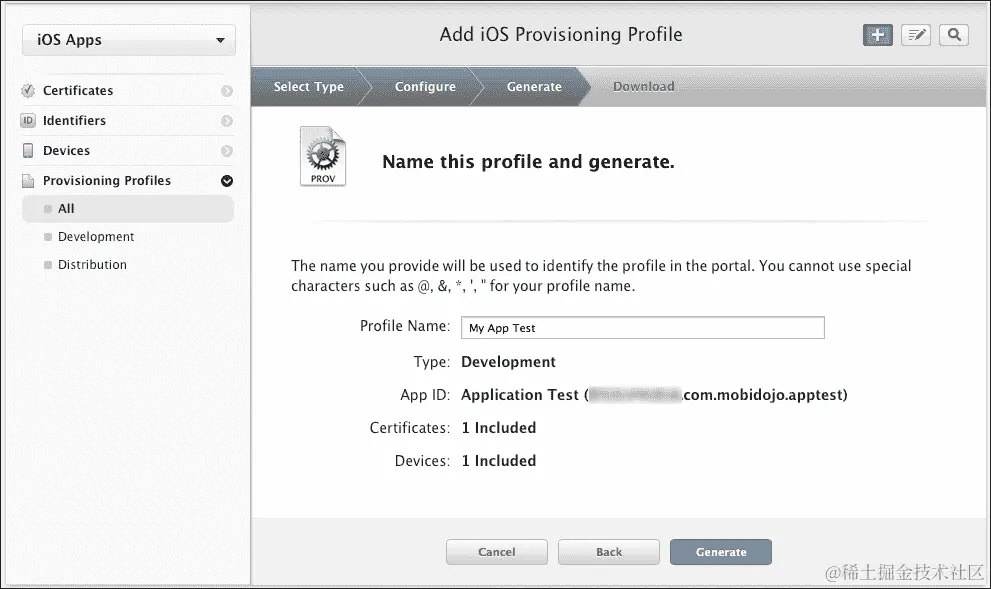This screenshot has width=991, height=589.
Task: Click the Identifiers ID icon
Action: 28,120
